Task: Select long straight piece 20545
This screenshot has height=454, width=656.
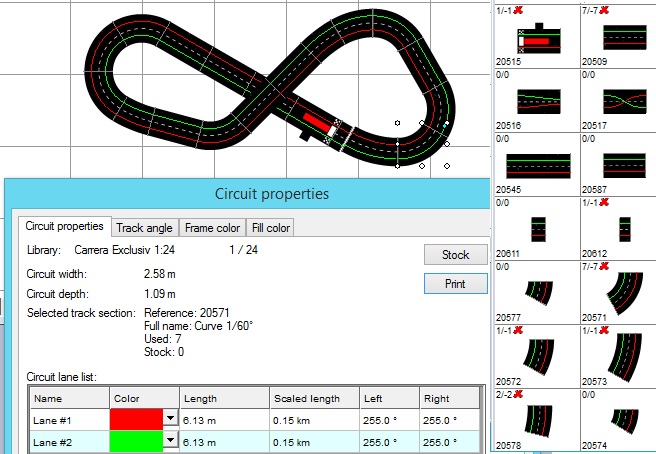Action: (538, 165)
